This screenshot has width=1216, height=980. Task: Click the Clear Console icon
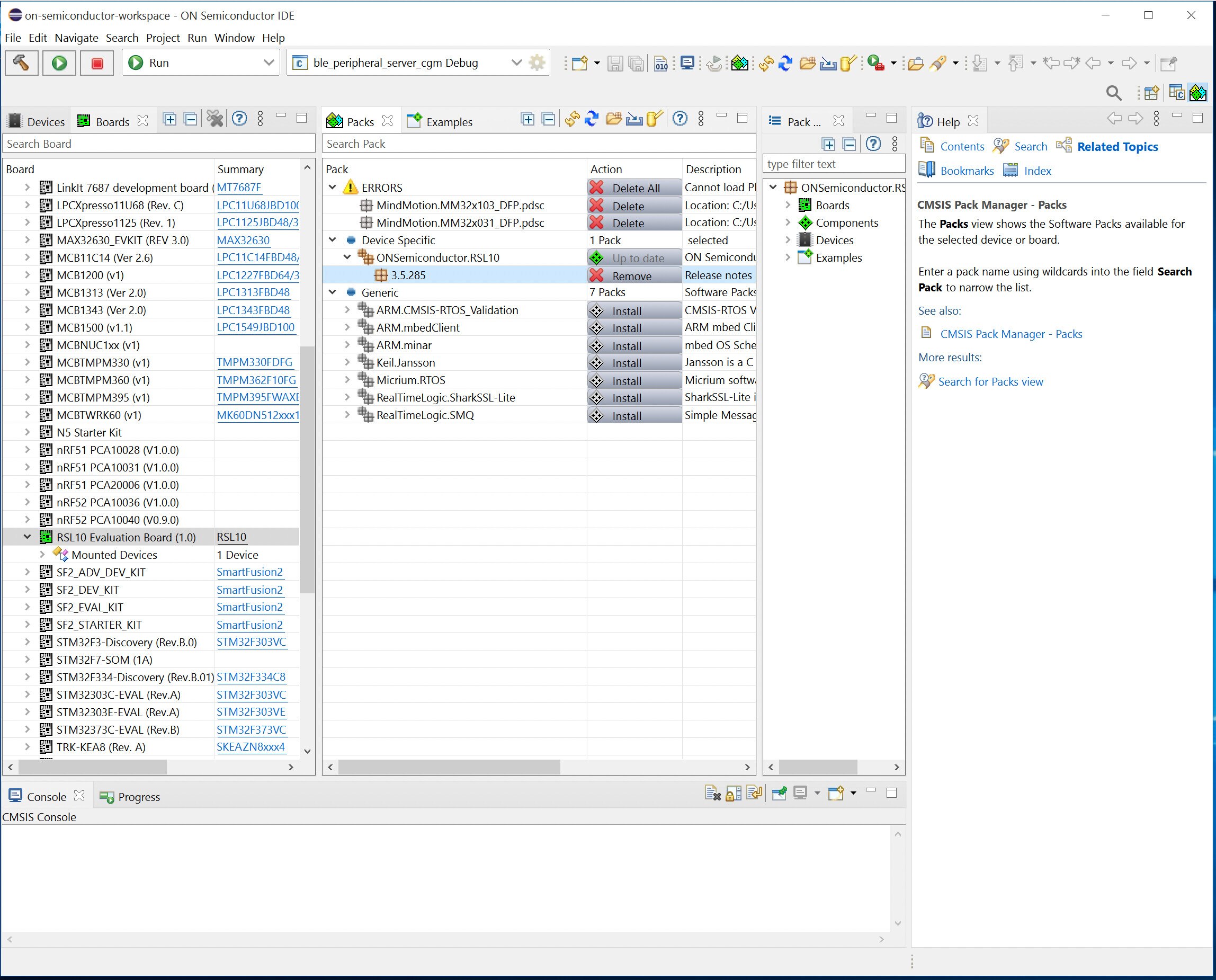(x=713, y=793)
